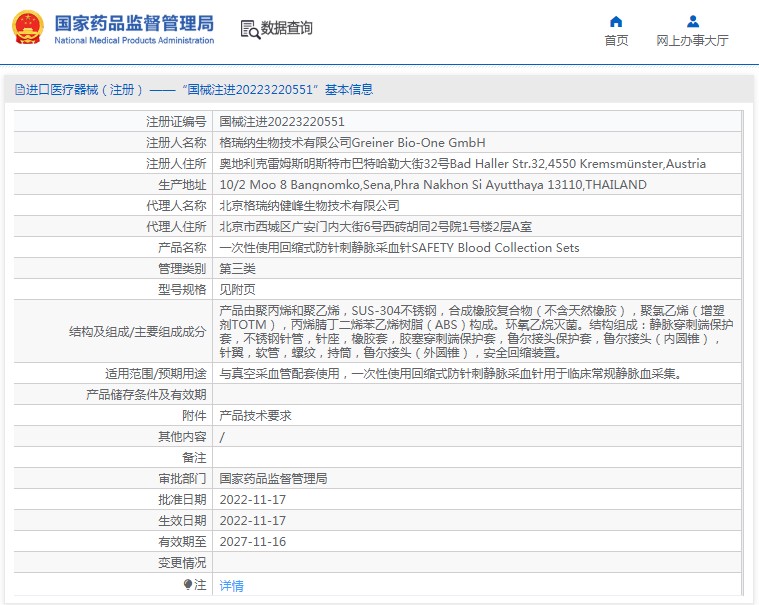Image resolution: width=759 pixels, height=605 pixels.
Task: Click the 管理类别 row label
Action: [182, 269]
